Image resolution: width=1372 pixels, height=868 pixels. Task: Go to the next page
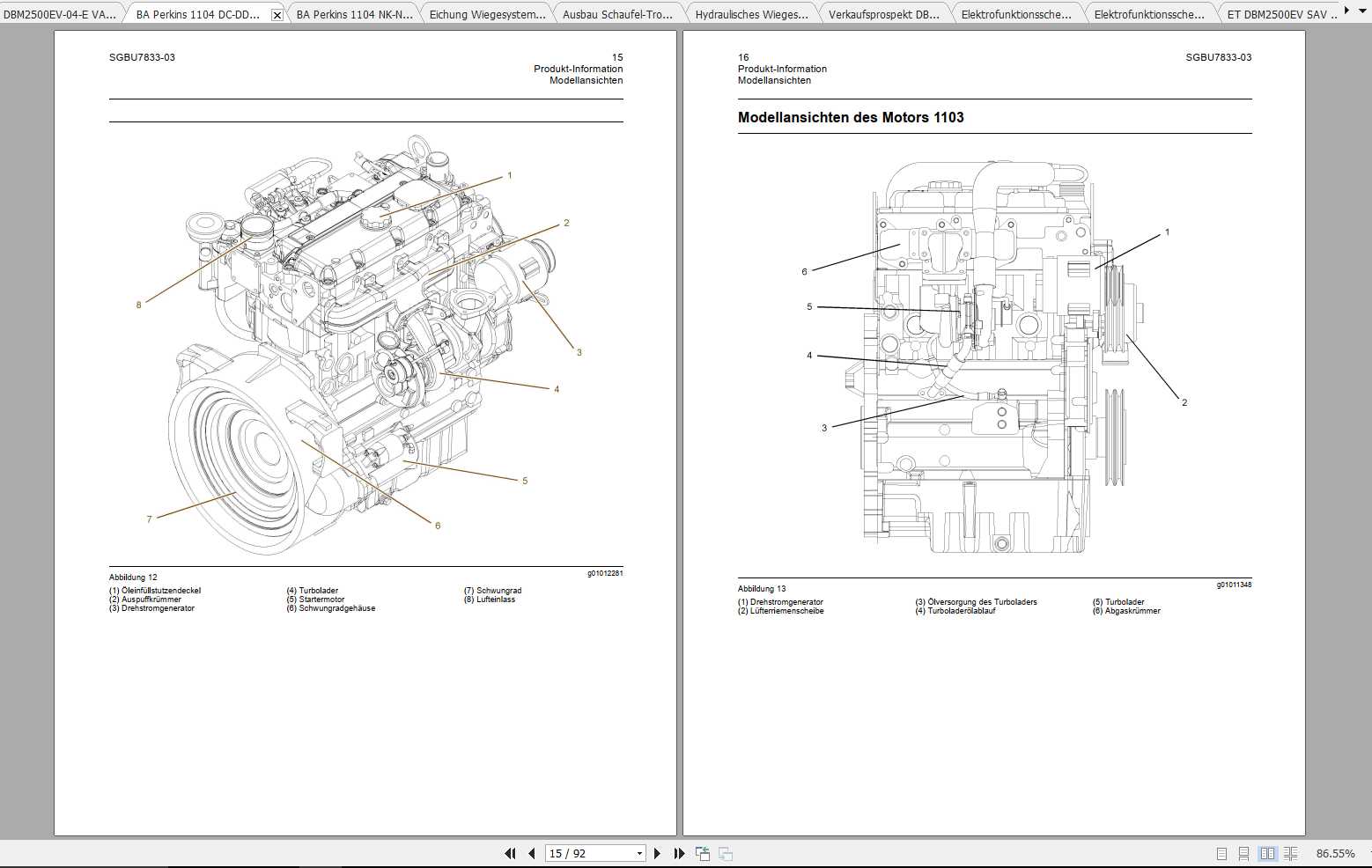(657, 853)
